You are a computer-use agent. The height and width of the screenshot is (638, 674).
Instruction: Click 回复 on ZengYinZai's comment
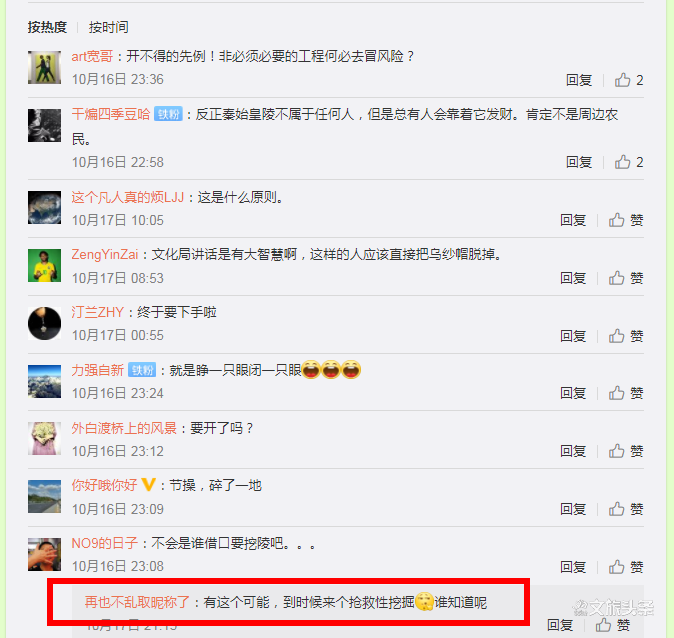pyautogui.click(x=573, y=278)
